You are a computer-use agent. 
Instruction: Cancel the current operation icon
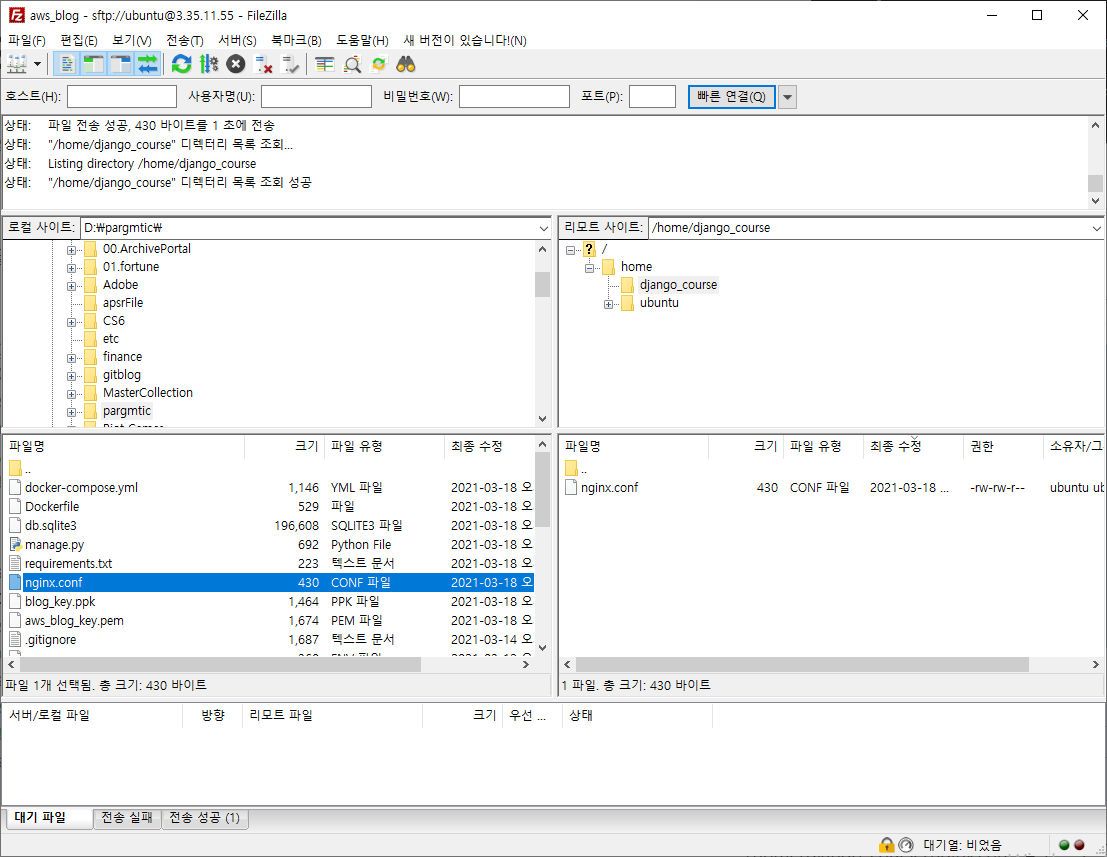coord(235,65)
